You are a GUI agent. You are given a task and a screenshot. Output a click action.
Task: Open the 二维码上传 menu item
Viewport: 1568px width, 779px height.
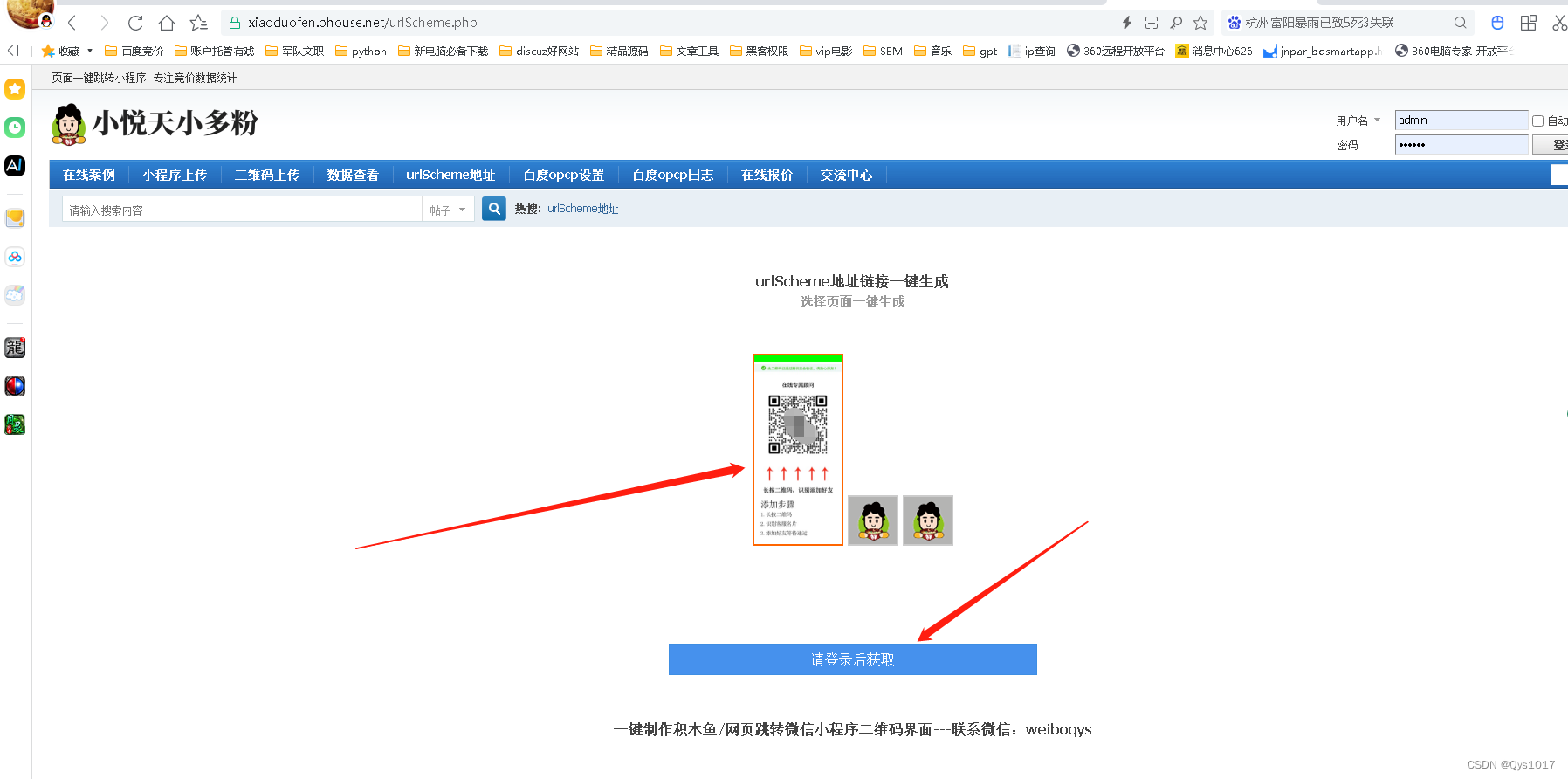[267, 175]
